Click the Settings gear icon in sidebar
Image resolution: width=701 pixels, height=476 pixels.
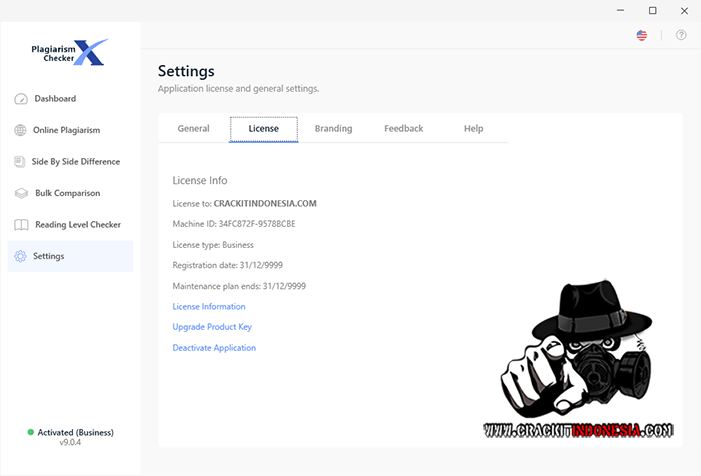pos(21,257)
